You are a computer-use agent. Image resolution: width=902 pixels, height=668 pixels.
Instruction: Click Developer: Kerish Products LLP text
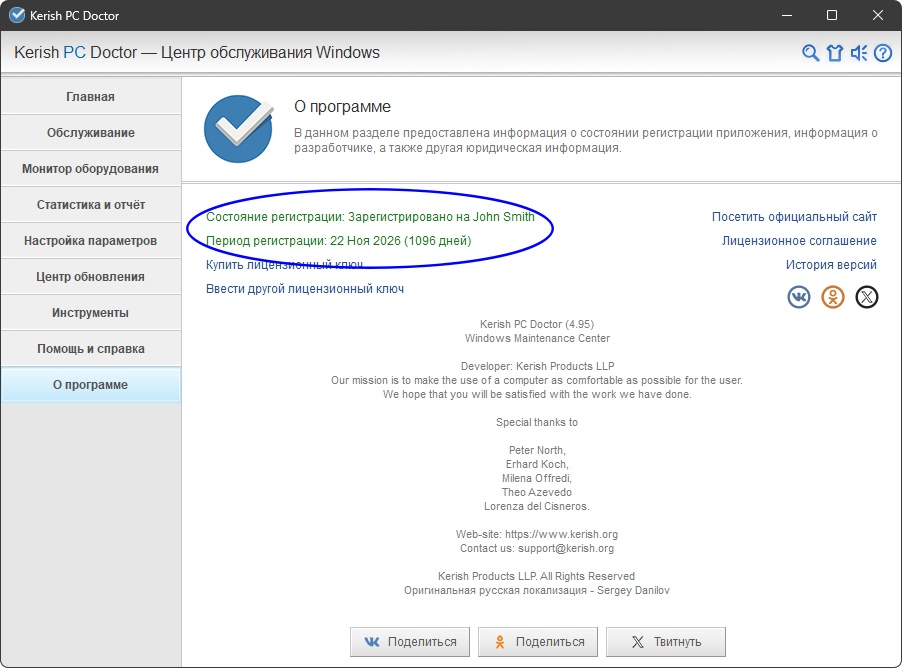[537, 367]
